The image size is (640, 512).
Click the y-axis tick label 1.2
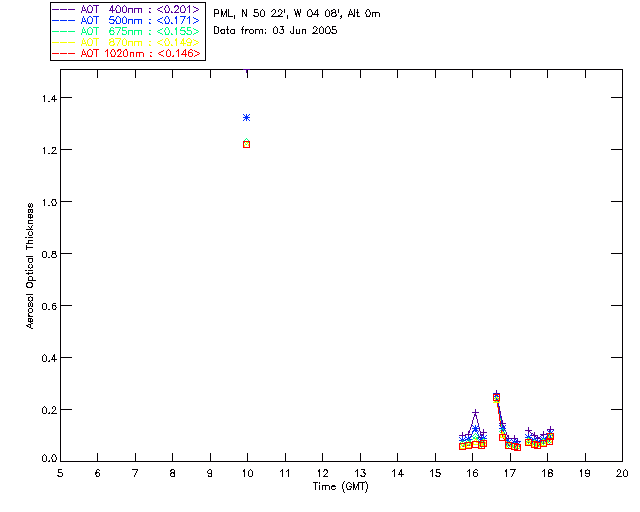(x=49, y=150)
